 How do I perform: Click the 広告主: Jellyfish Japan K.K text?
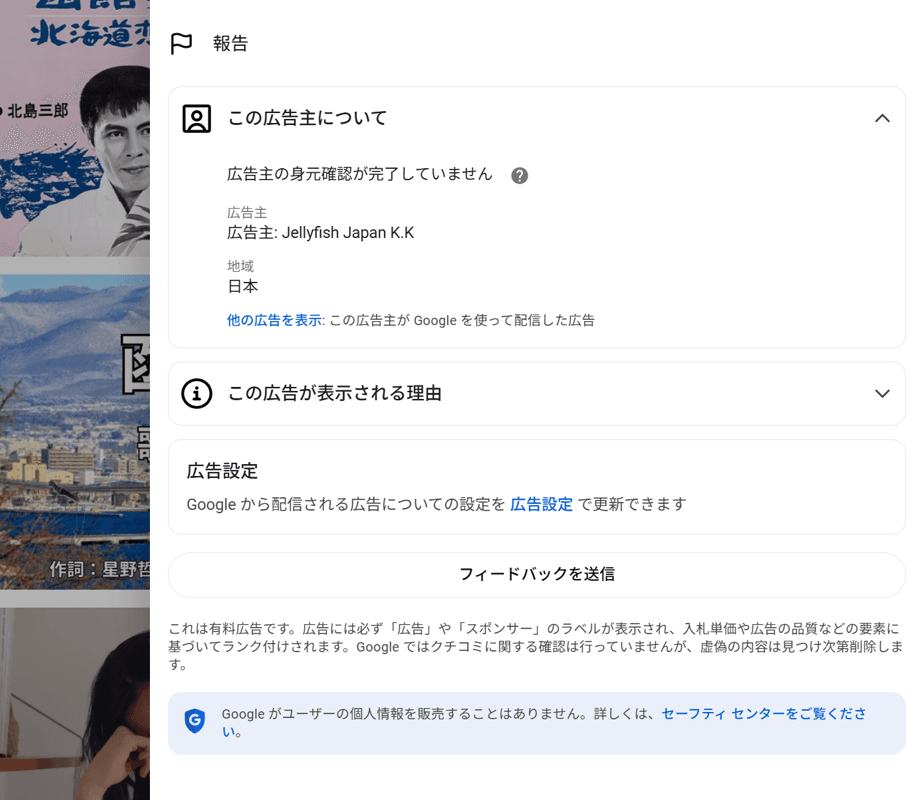click(x=321, y=233)
